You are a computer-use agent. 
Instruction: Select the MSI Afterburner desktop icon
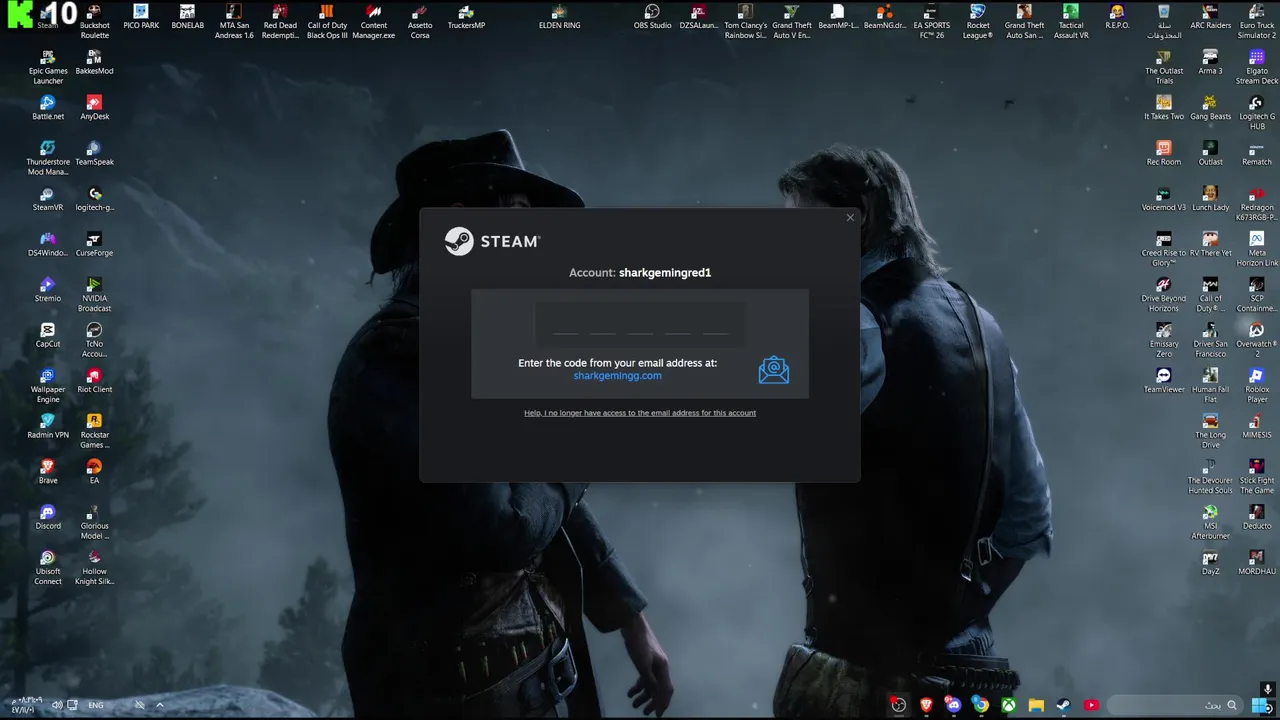pyautogui.click(x=1210, y=521)
